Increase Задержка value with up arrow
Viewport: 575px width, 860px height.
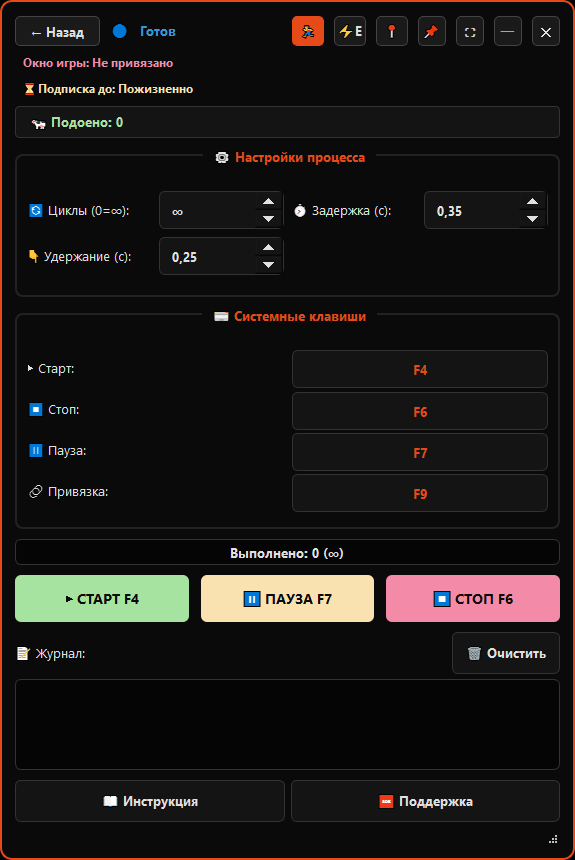[x=532, y=201]
